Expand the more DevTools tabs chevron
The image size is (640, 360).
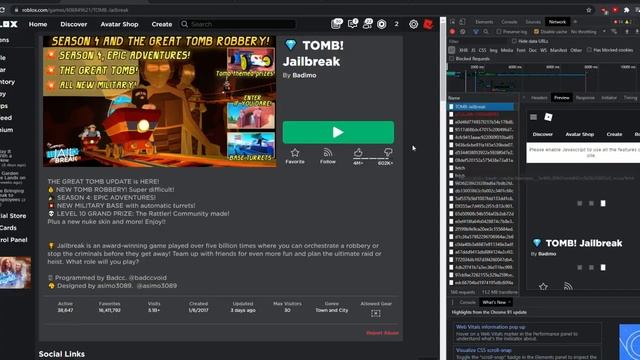click(576, 22)
